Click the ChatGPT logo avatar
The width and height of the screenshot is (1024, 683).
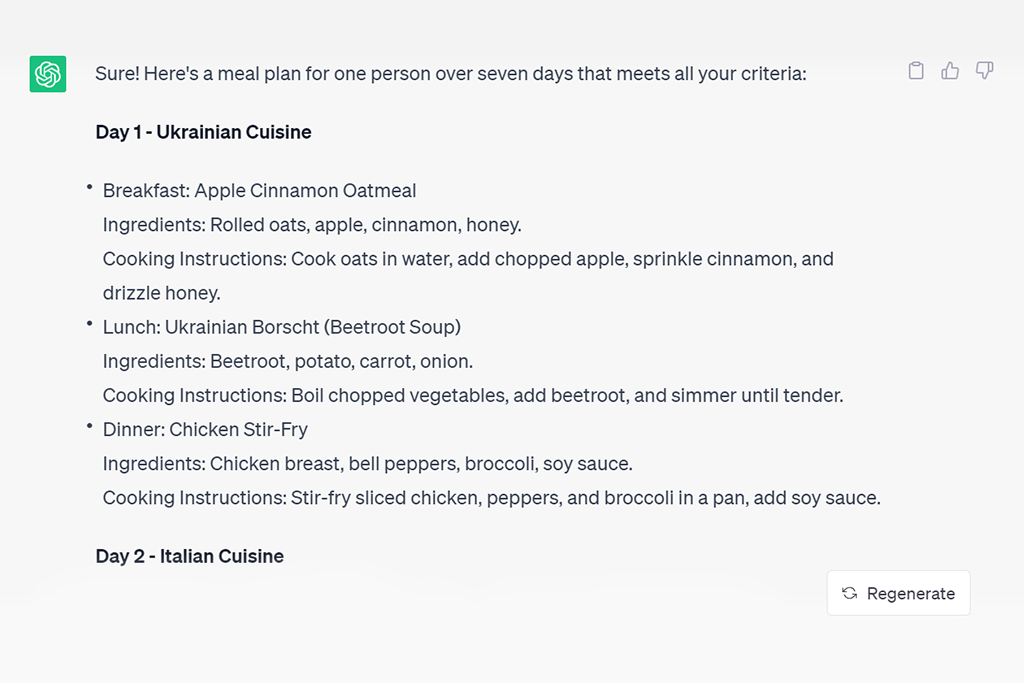(48, 75)
